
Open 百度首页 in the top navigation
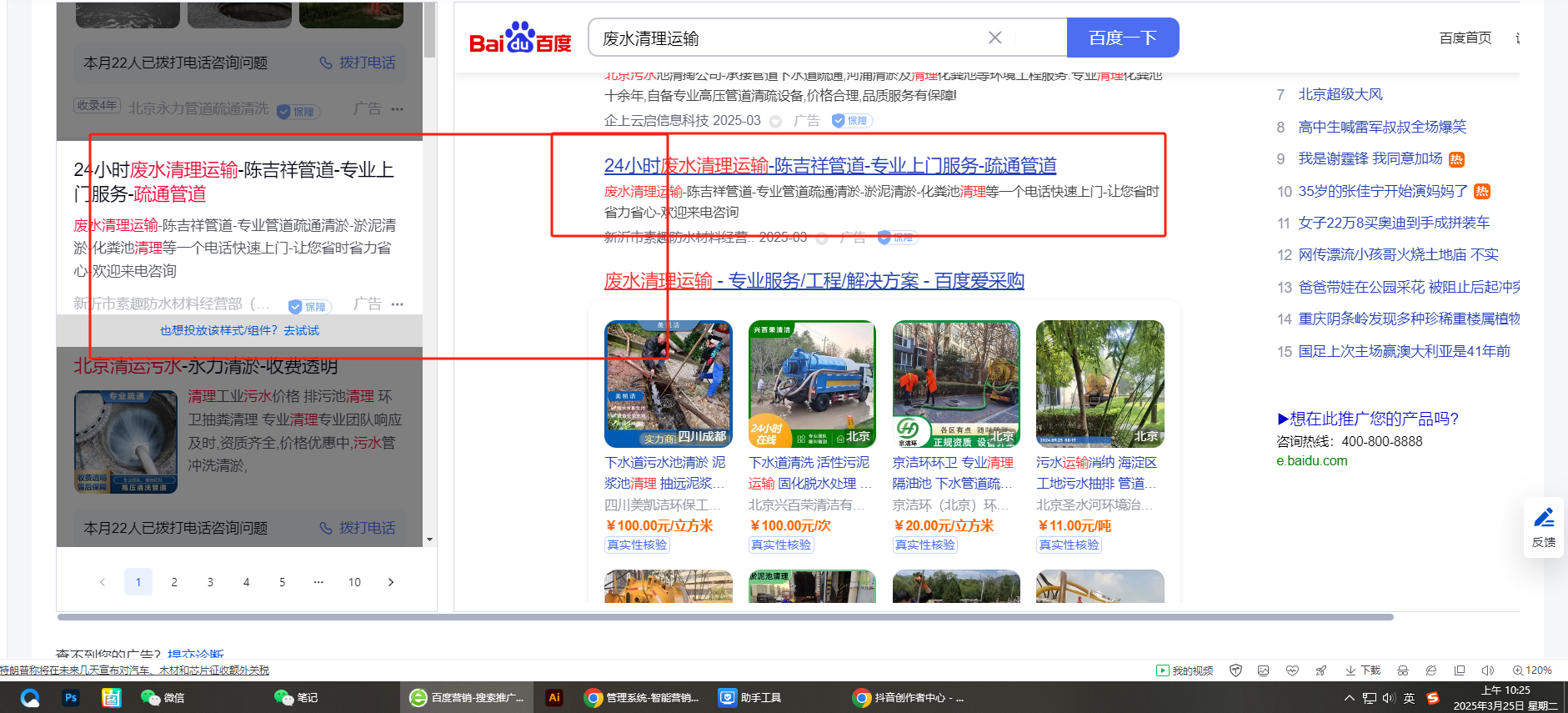point(1465,38)
